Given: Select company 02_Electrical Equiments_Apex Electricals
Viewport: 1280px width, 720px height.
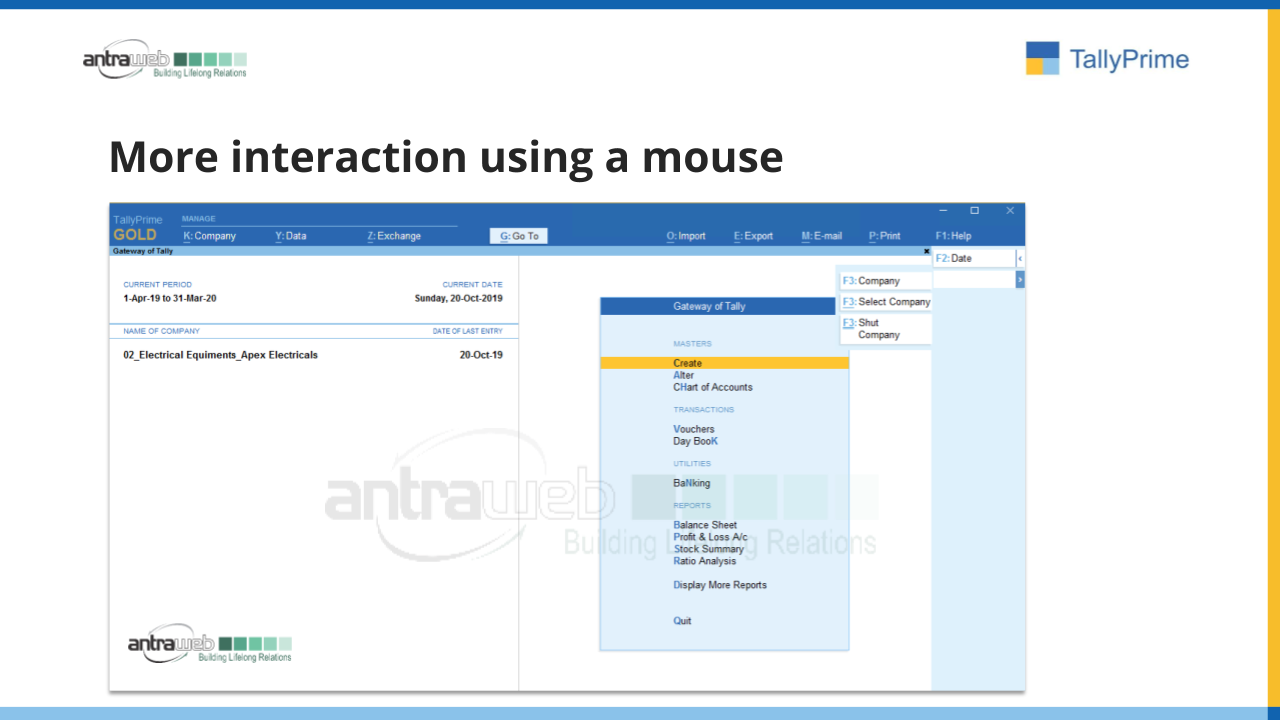Looking at the screenshot, I should 221,355.
